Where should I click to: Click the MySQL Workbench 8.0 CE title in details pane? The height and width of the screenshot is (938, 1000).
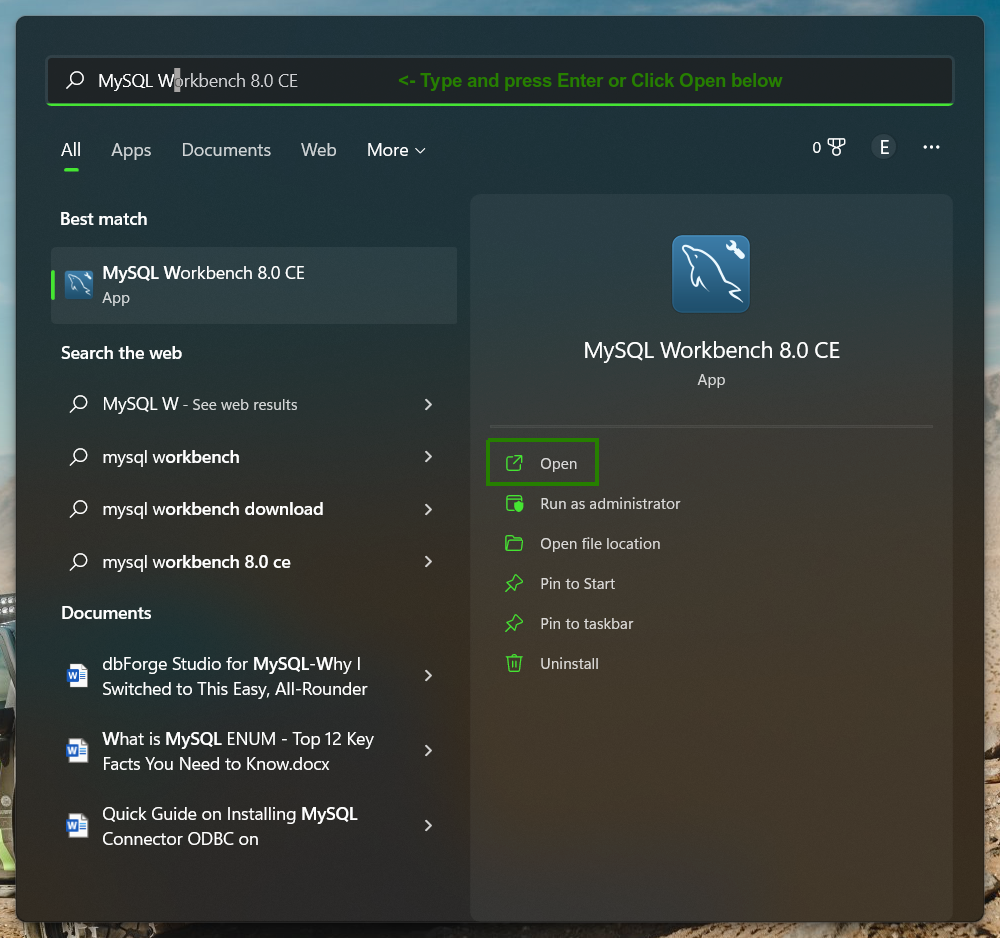coord(711,350)
